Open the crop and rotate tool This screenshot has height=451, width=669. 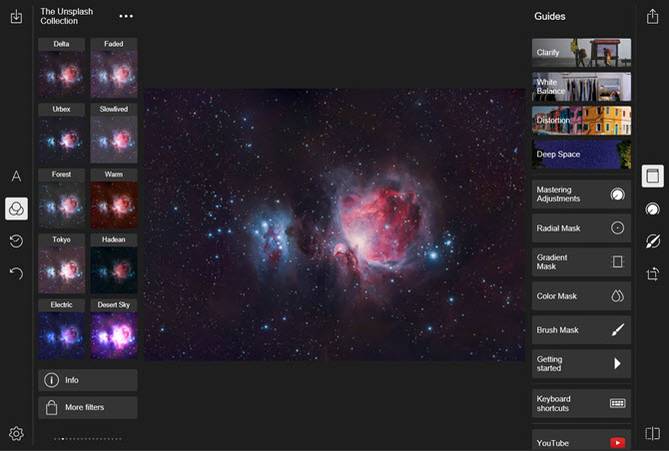(652, 274)
